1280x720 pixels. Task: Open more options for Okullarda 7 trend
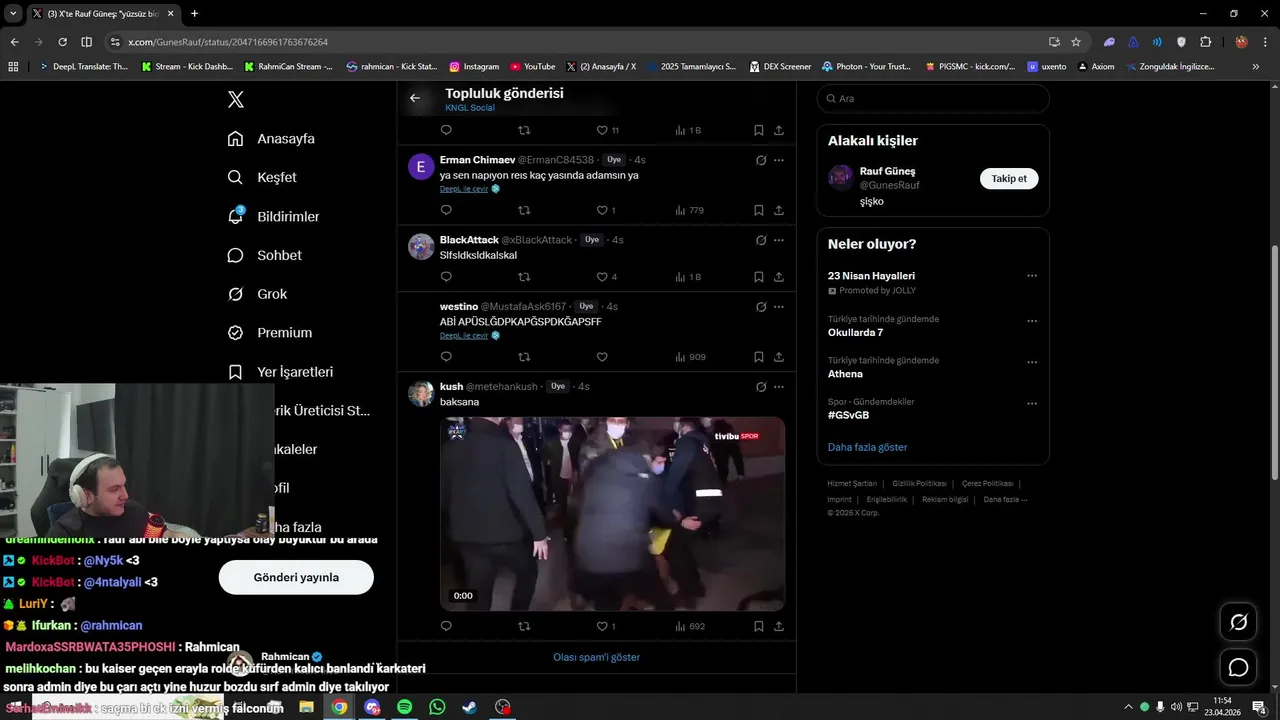pyautogui.click(x=1032, y=321)
